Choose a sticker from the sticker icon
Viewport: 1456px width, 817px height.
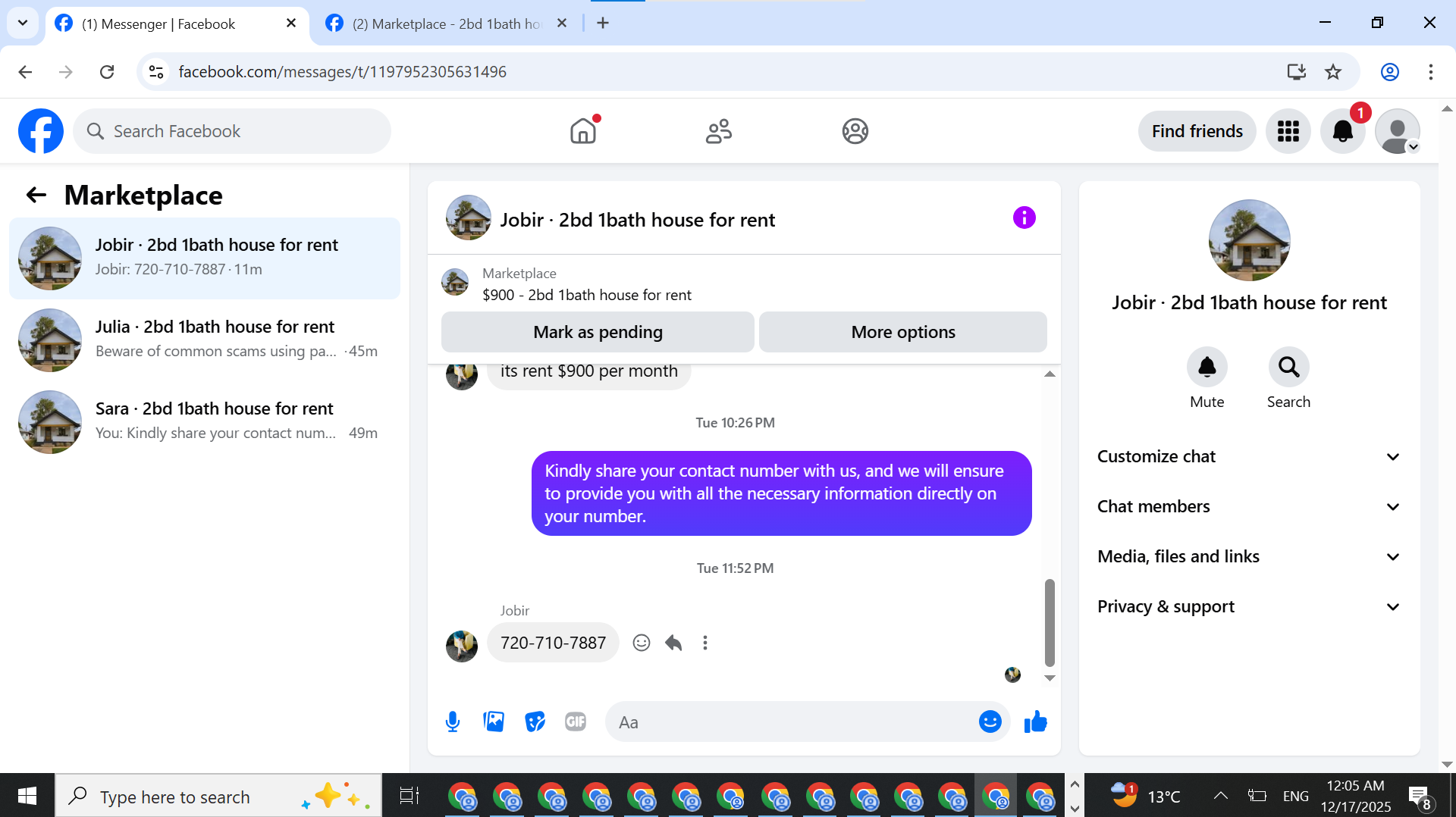pyautogui.click(x=535, y=722)
